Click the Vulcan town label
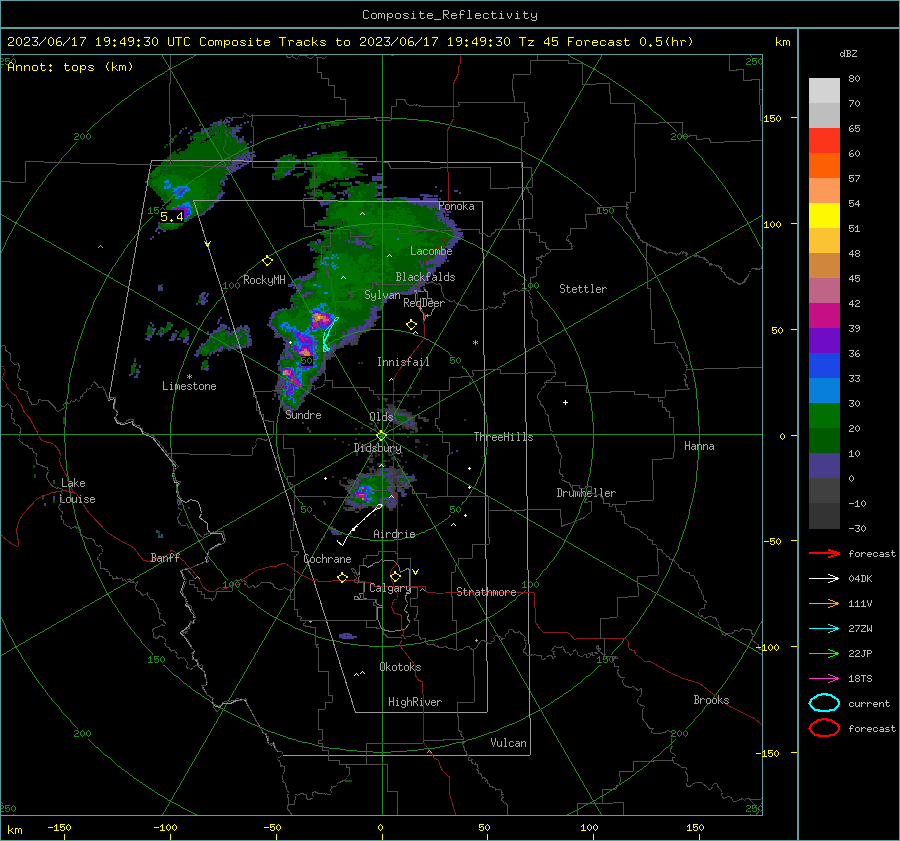Image resolution: width=900 pixels, height=841 pixels. [508, 743]
